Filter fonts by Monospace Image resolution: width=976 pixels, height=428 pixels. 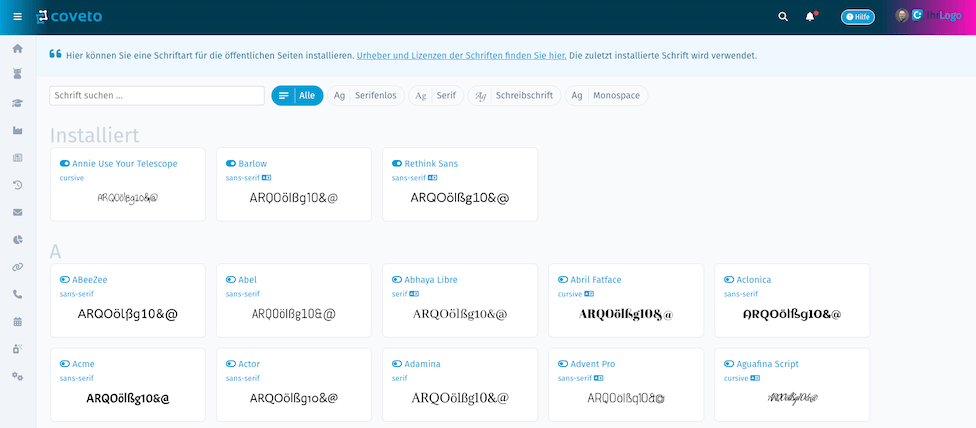click(607, 95)
